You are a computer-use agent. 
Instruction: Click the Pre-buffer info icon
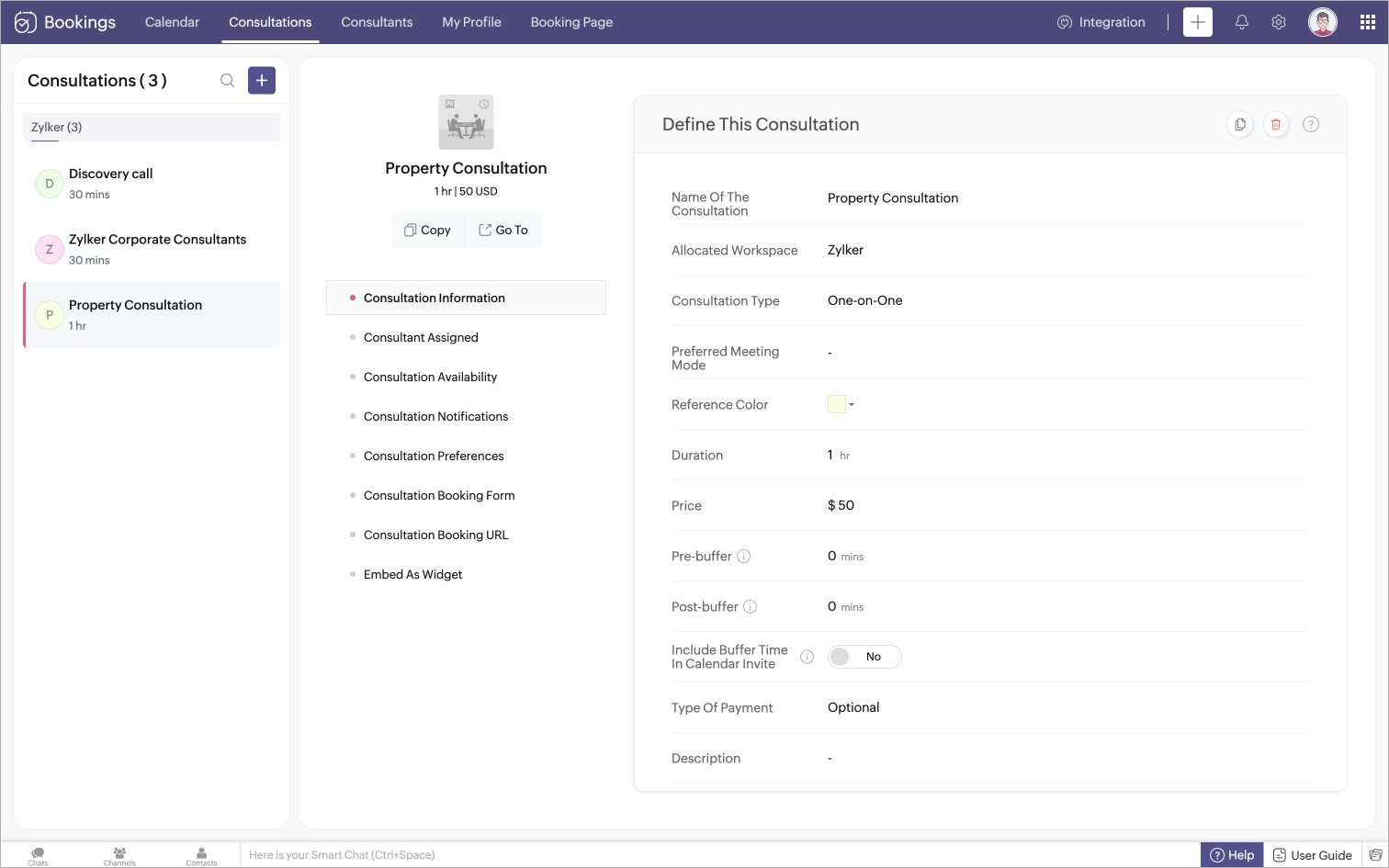(744, 556)
